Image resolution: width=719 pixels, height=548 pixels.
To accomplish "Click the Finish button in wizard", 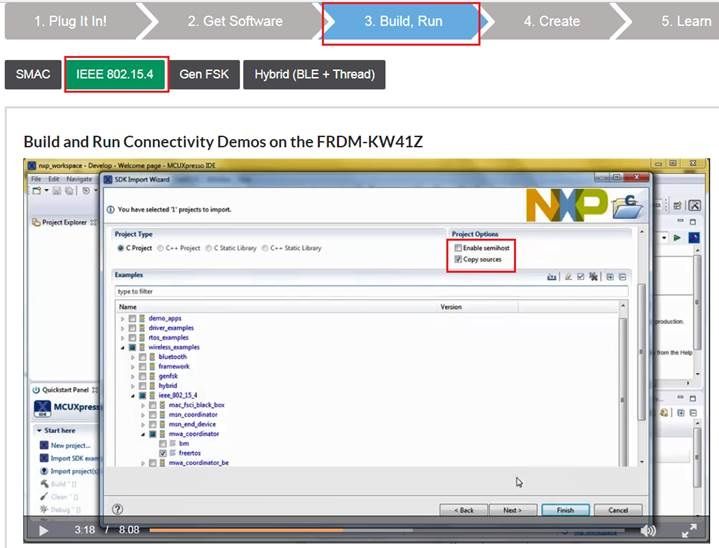I will click(565, 510).
